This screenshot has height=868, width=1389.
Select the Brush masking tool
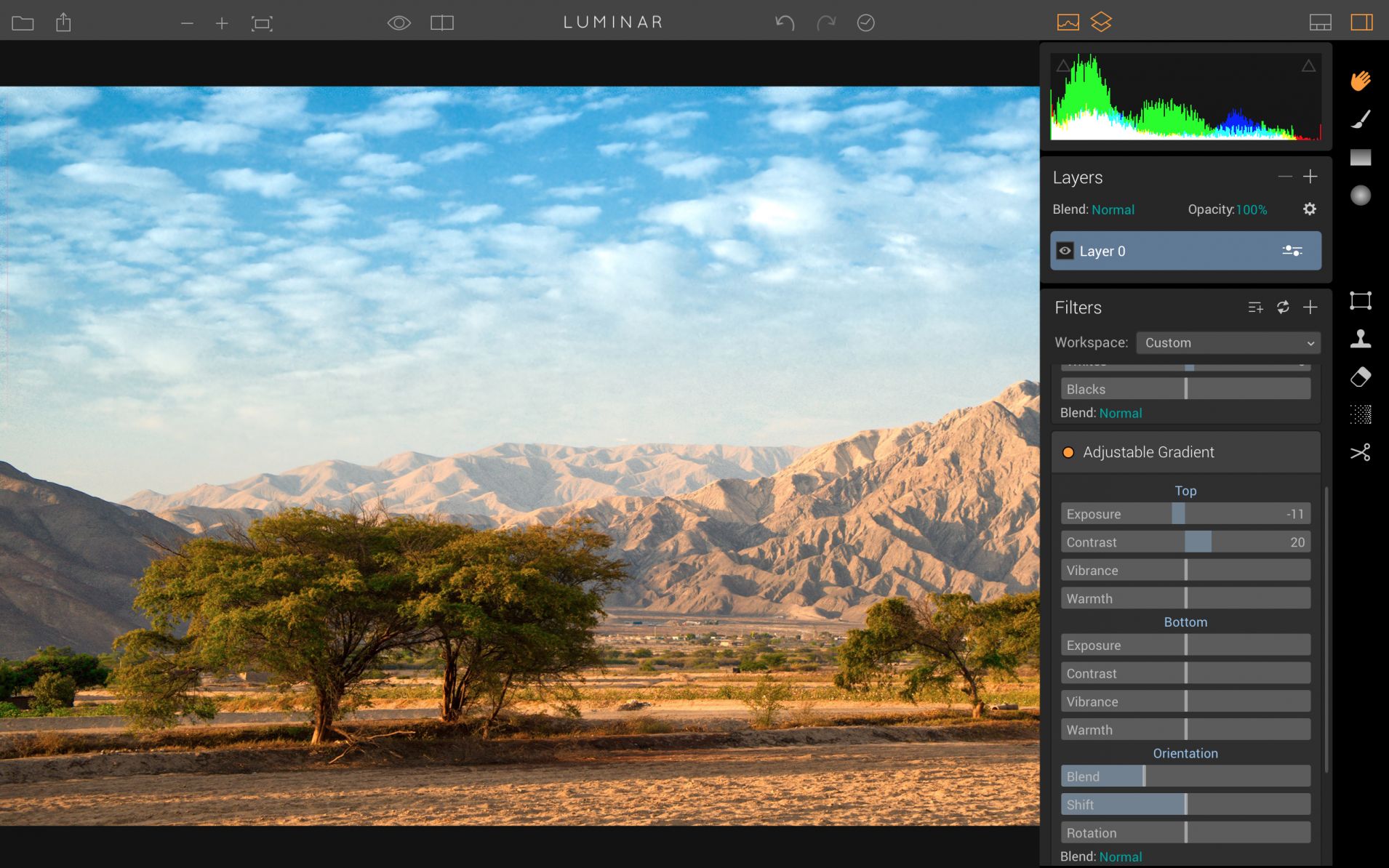(x=1360, y=119)
